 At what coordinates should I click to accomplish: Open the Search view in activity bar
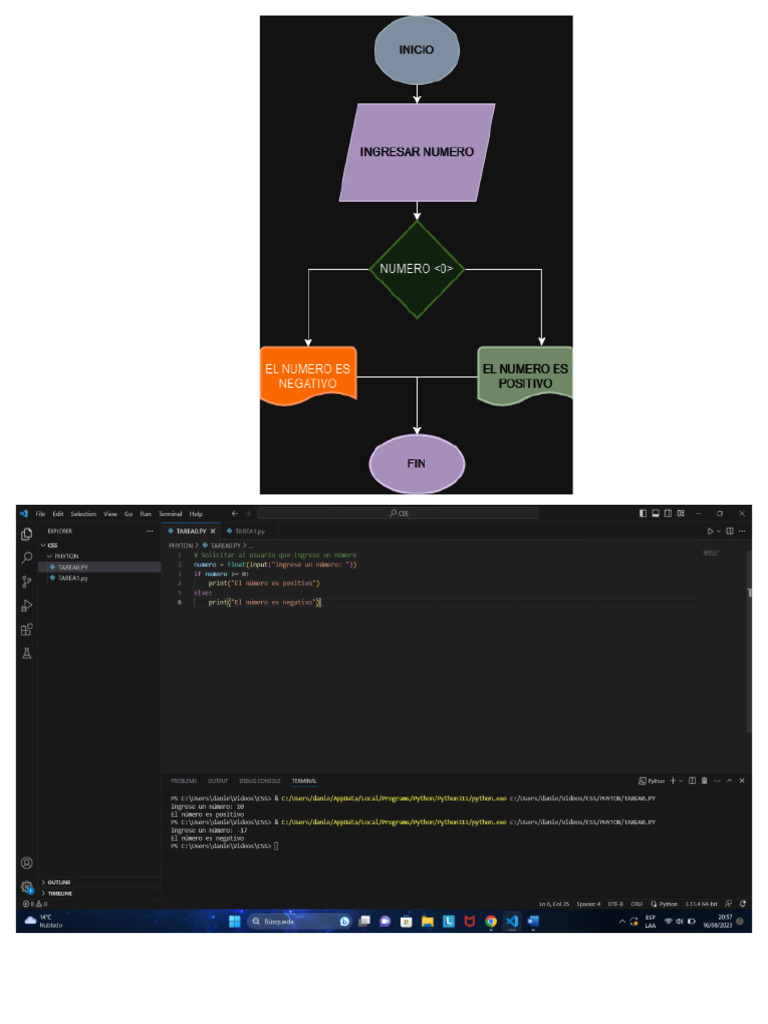pos(27,557)
